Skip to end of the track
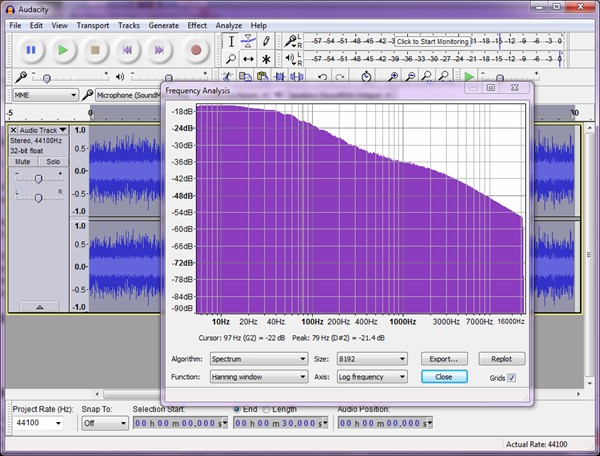The height and width of the screenshot is (456, 600). pos(159,50)
